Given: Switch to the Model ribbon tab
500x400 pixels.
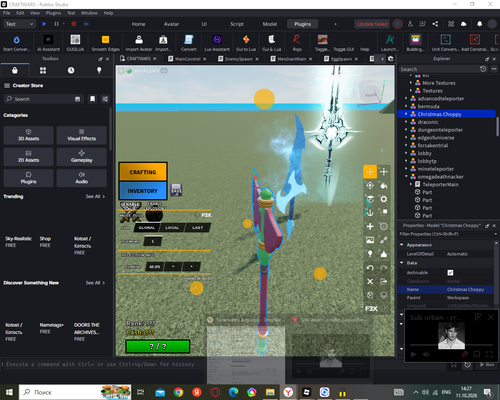Looking at the screenshot, I should (270, 24).
